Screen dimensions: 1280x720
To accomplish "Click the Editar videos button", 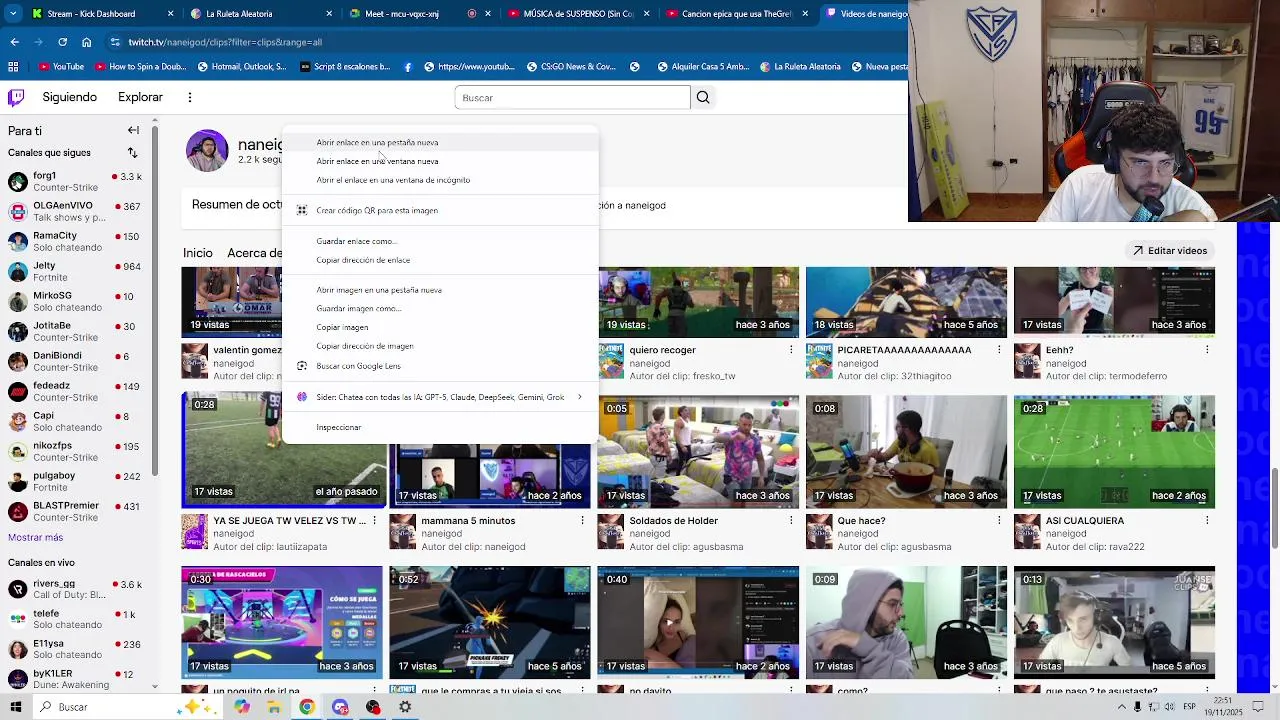I will click(1169, 250).
